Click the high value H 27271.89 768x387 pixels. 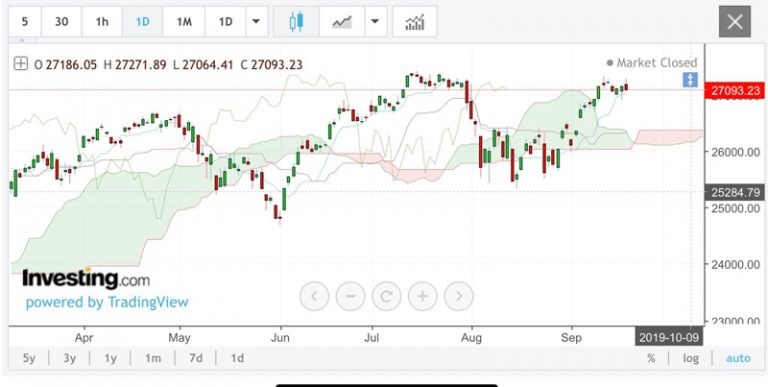tap(135, 65)
